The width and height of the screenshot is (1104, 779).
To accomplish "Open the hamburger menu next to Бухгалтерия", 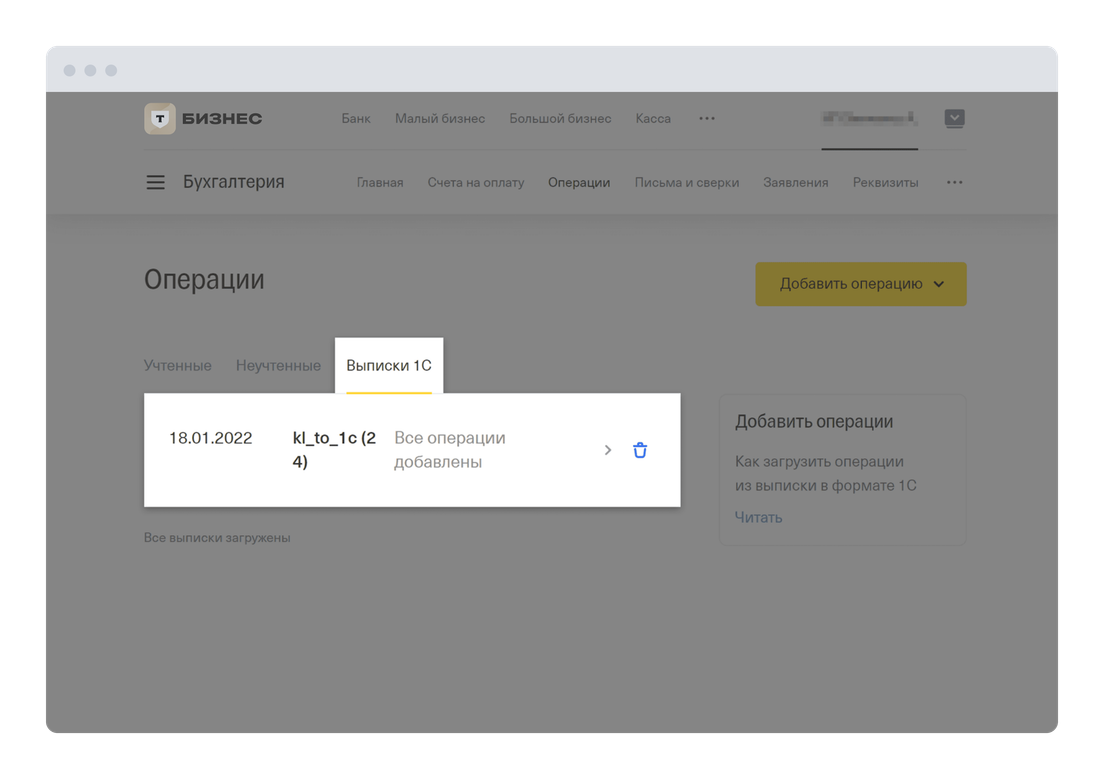I will tap(156, 183).
